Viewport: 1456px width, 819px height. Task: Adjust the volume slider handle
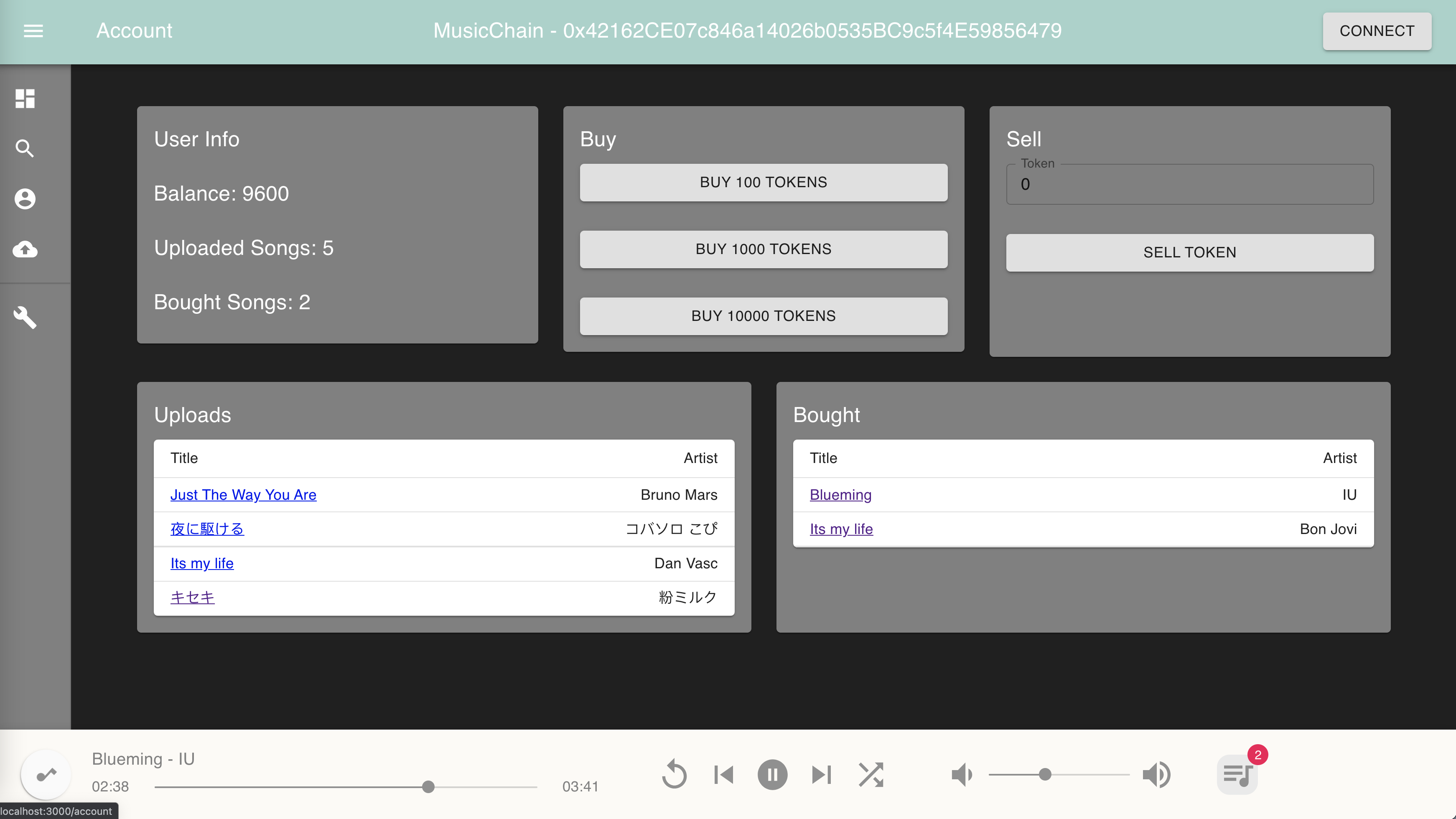coord(1045,774)
